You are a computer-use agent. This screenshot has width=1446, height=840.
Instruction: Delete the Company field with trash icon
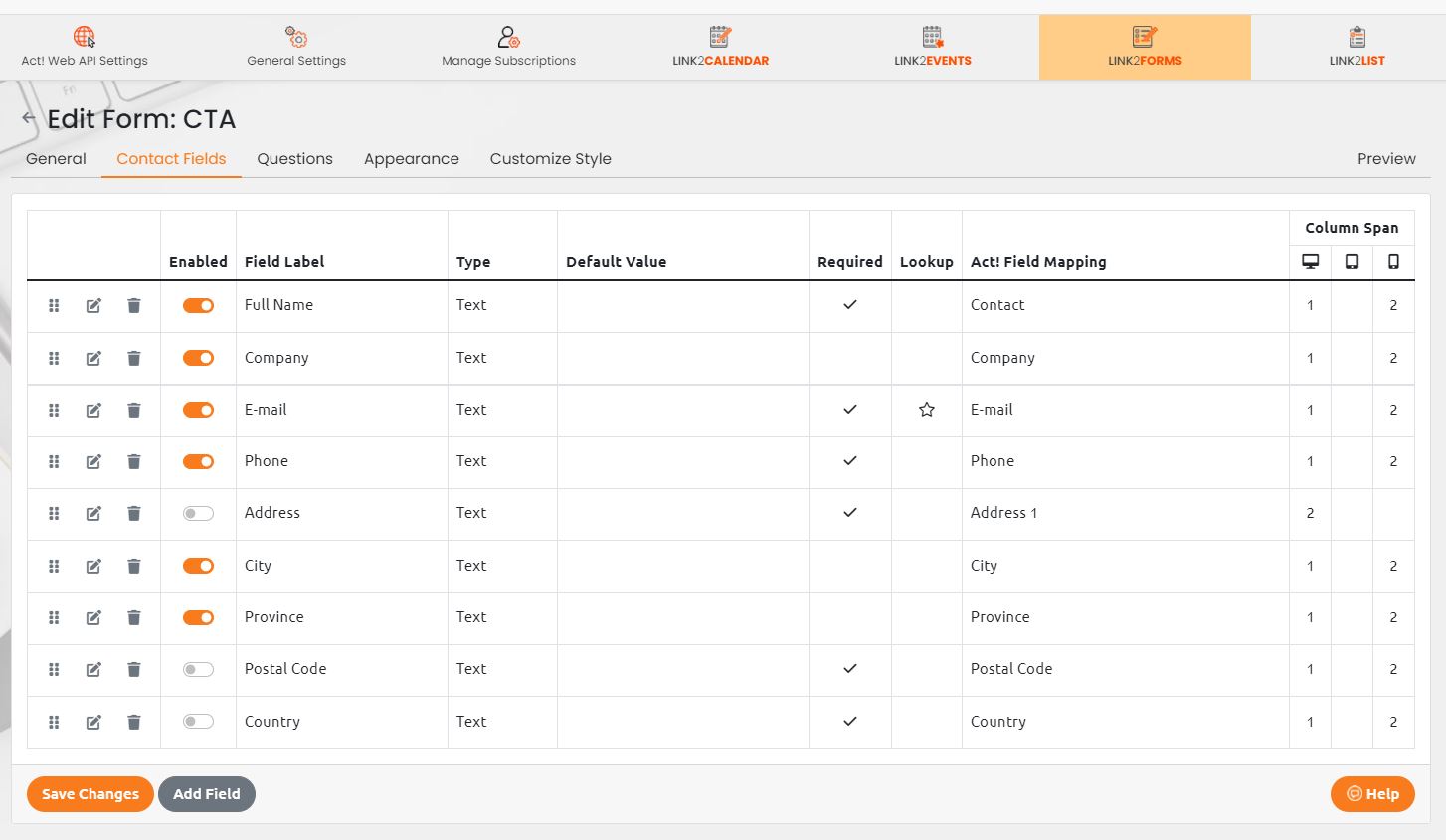click(134, 358)
